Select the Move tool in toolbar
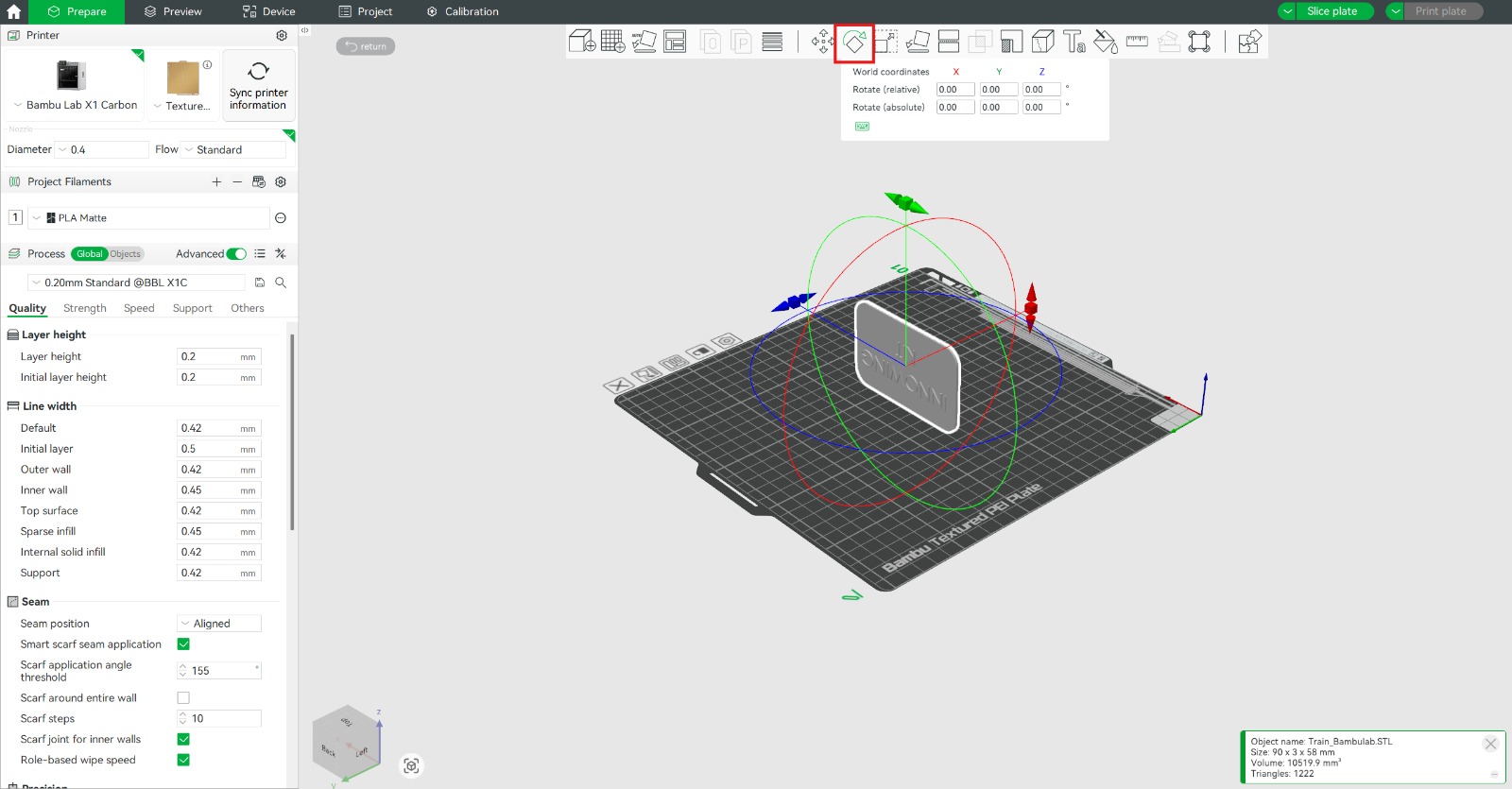 pyautogui.click(x=822, y=42)
